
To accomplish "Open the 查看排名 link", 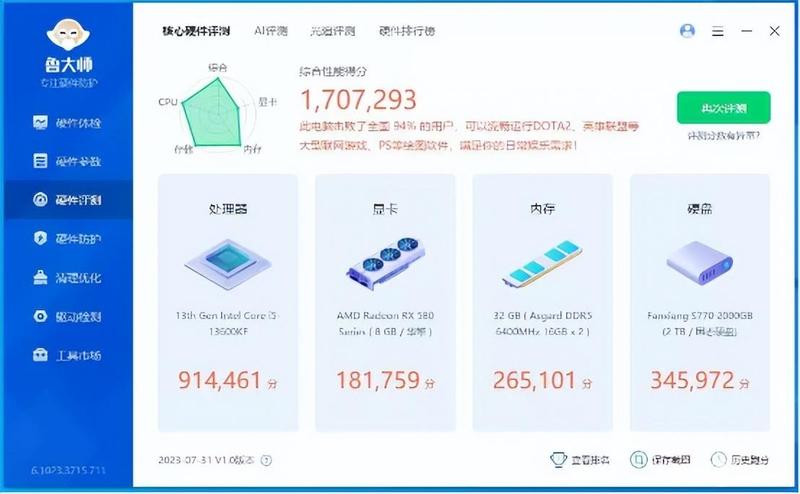I will pos(590,460).
